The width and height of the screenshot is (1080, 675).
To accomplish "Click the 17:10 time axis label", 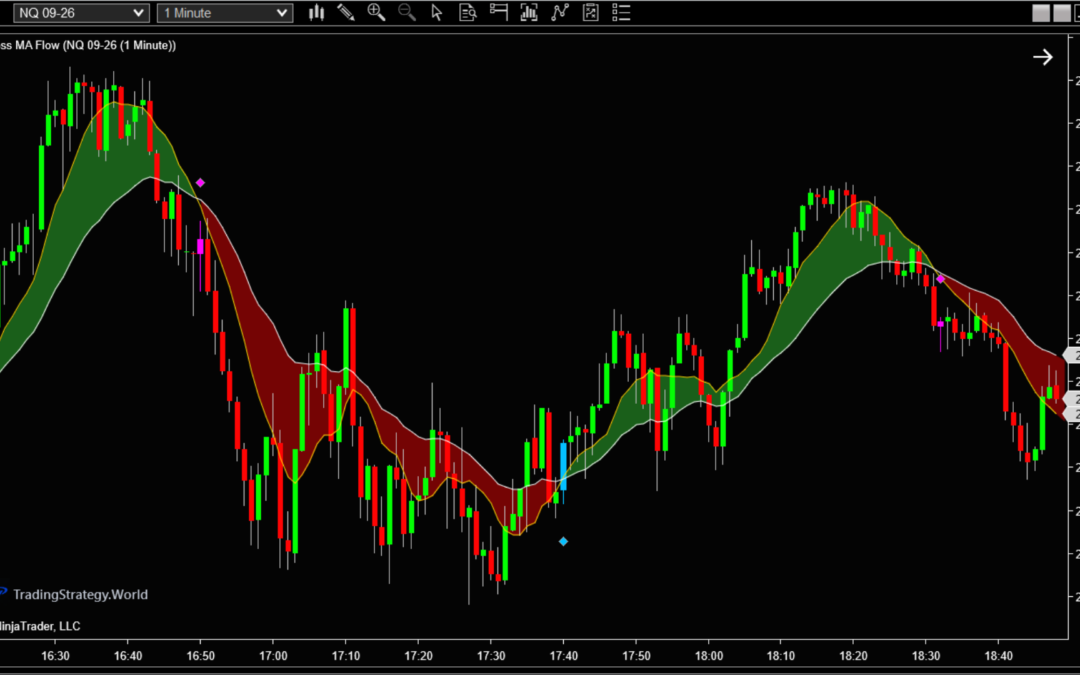I will [346, 655].
